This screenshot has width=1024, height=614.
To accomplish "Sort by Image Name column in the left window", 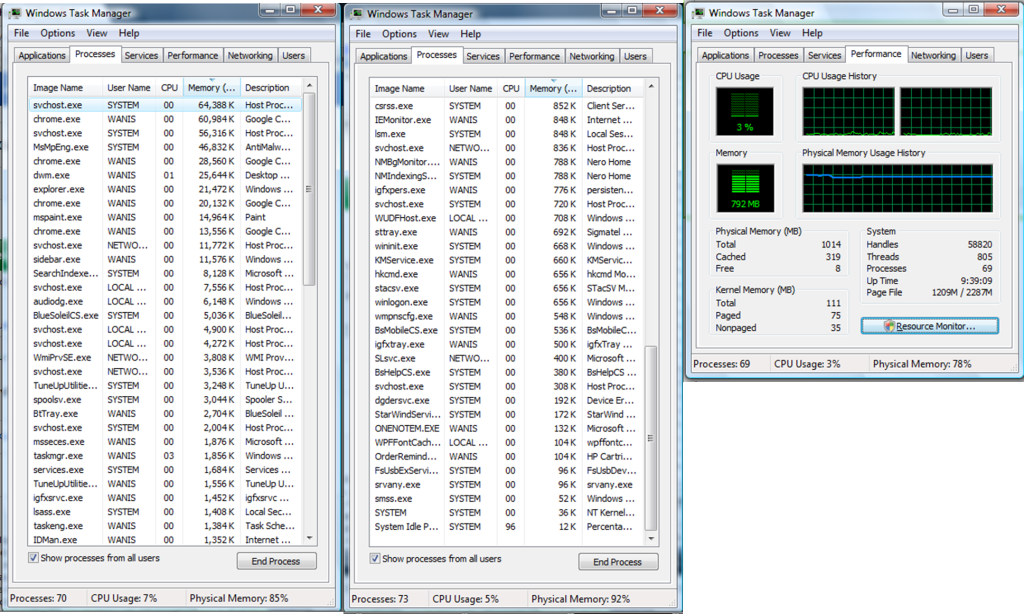I will [65, 88].
